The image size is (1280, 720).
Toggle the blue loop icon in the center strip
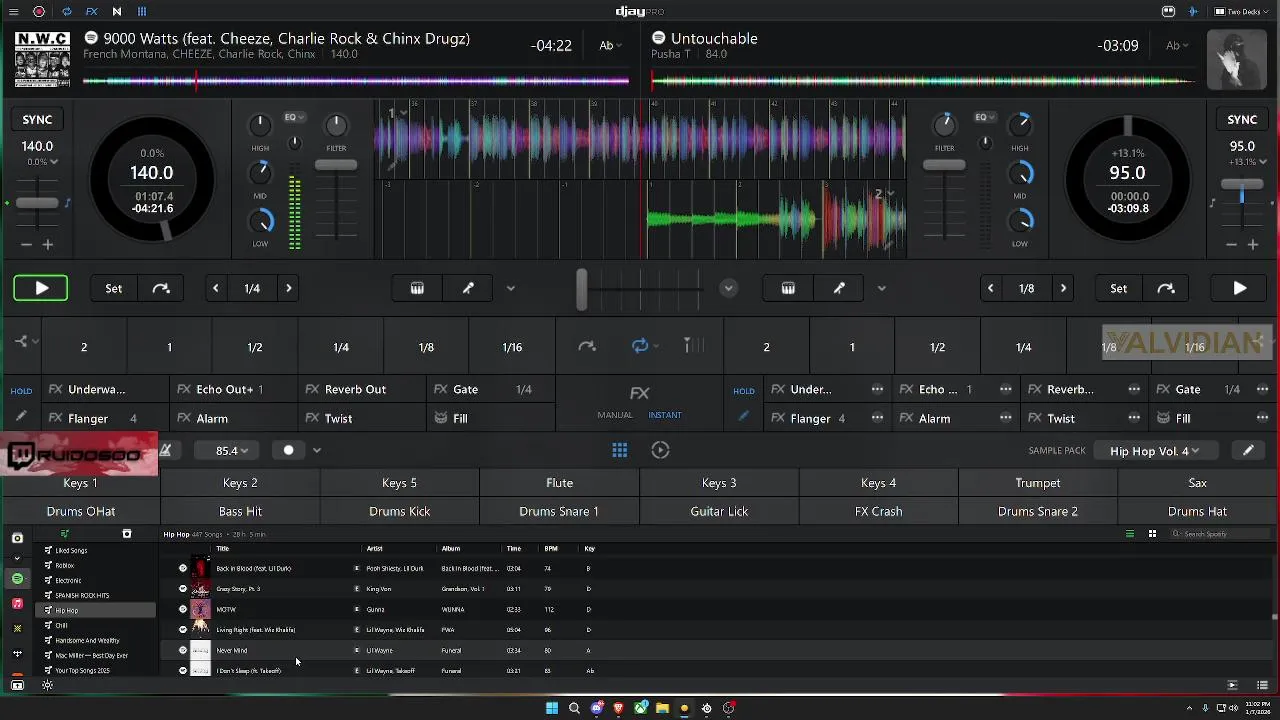coord(640,346)
